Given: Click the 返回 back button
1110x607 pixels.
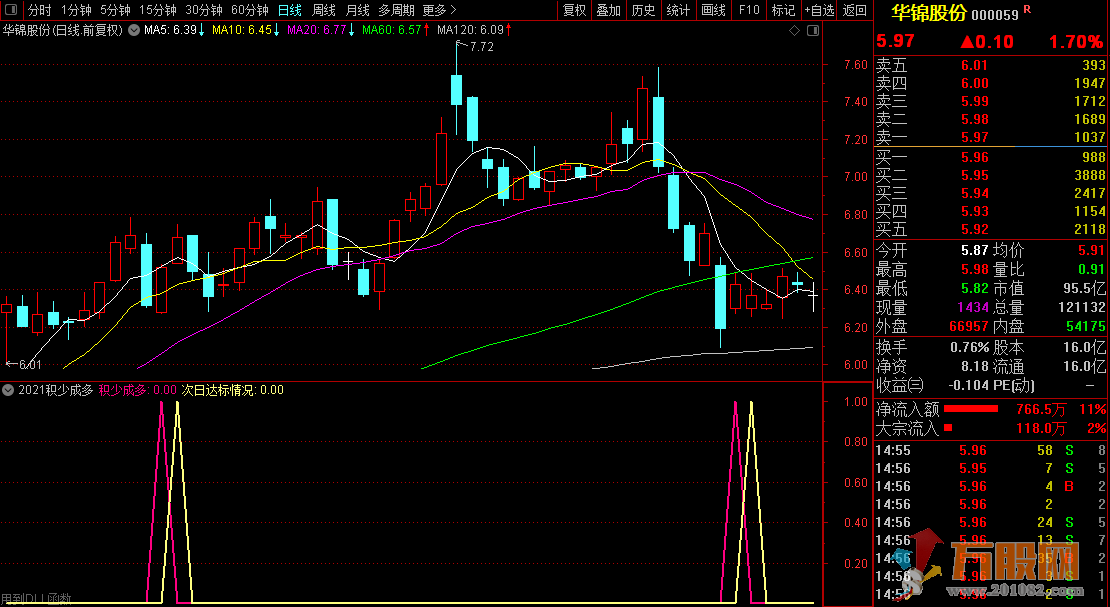Looking at the screenshot, I should (x=854, y=10).
